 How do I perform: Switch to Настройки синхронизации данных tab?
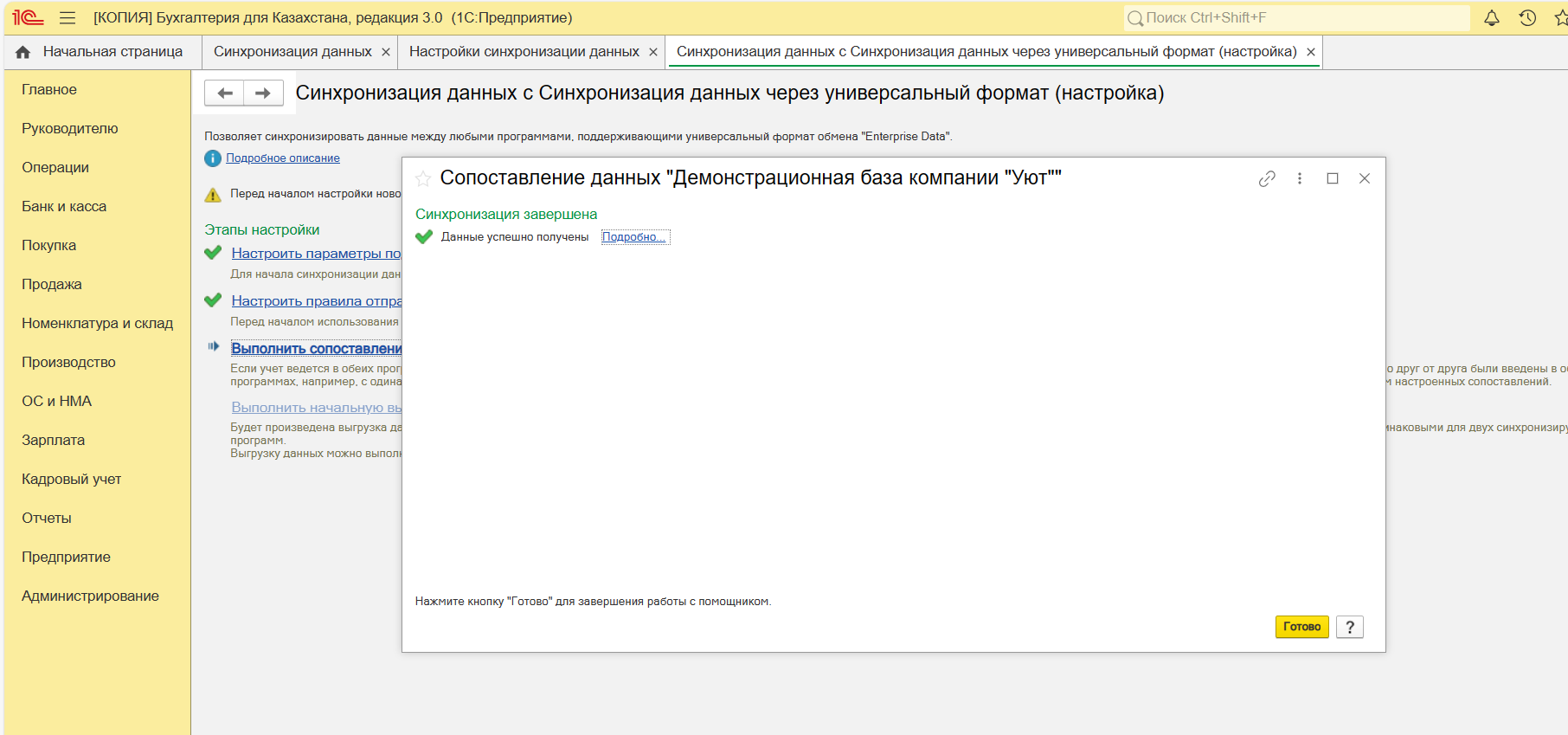click(x=524, y=52)
